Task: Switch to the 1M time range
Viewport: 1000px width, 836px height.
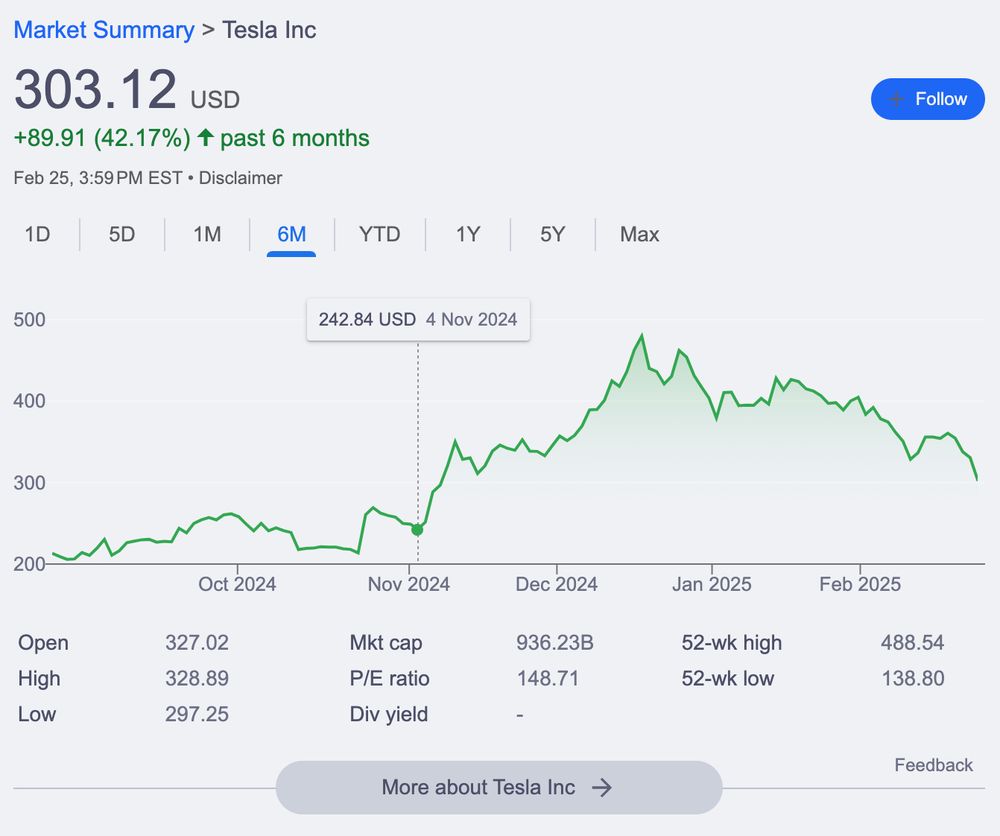Action: coord(207,234)
